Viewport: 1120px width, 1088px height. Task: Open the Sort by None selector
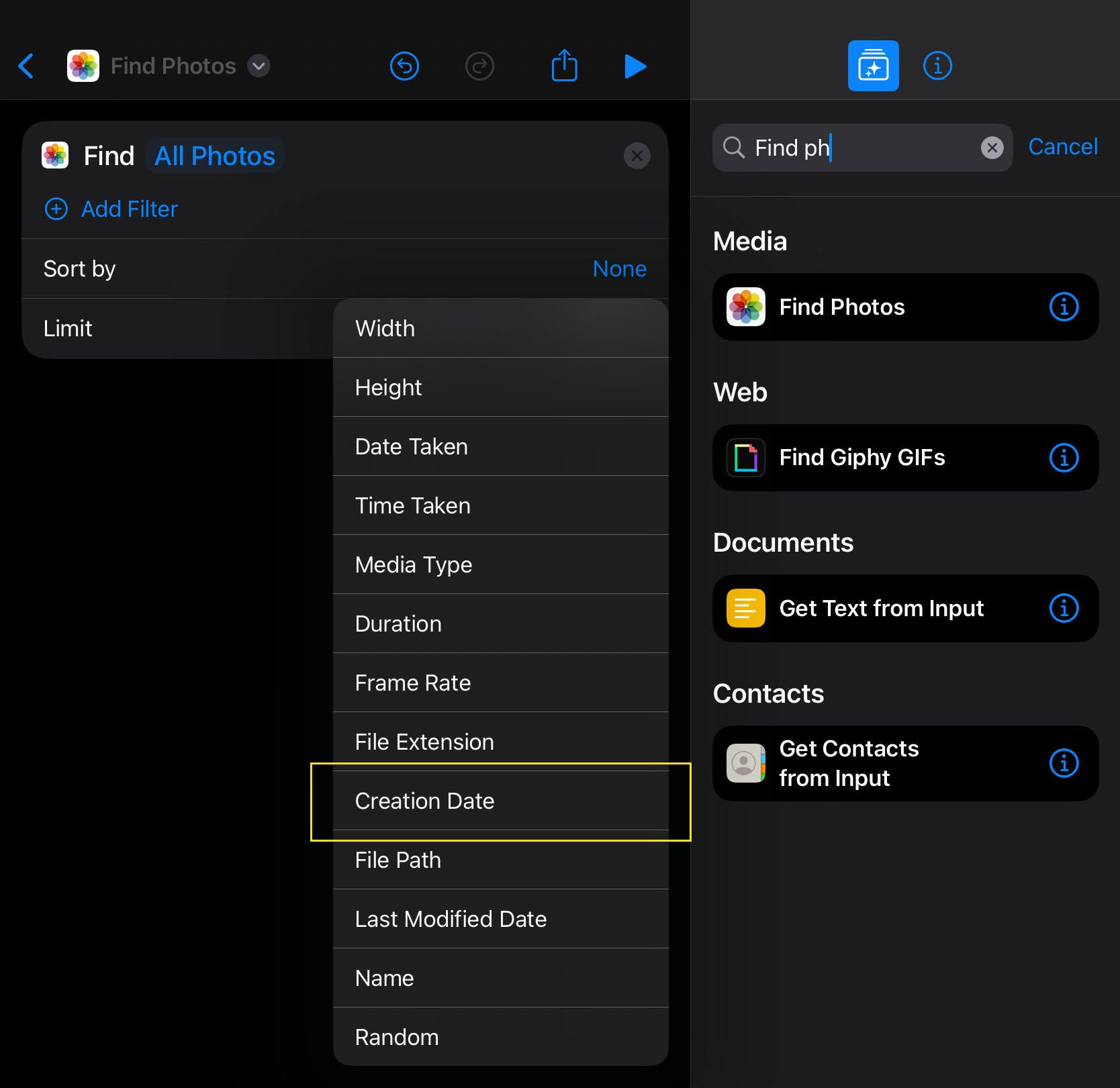[619, 268]
